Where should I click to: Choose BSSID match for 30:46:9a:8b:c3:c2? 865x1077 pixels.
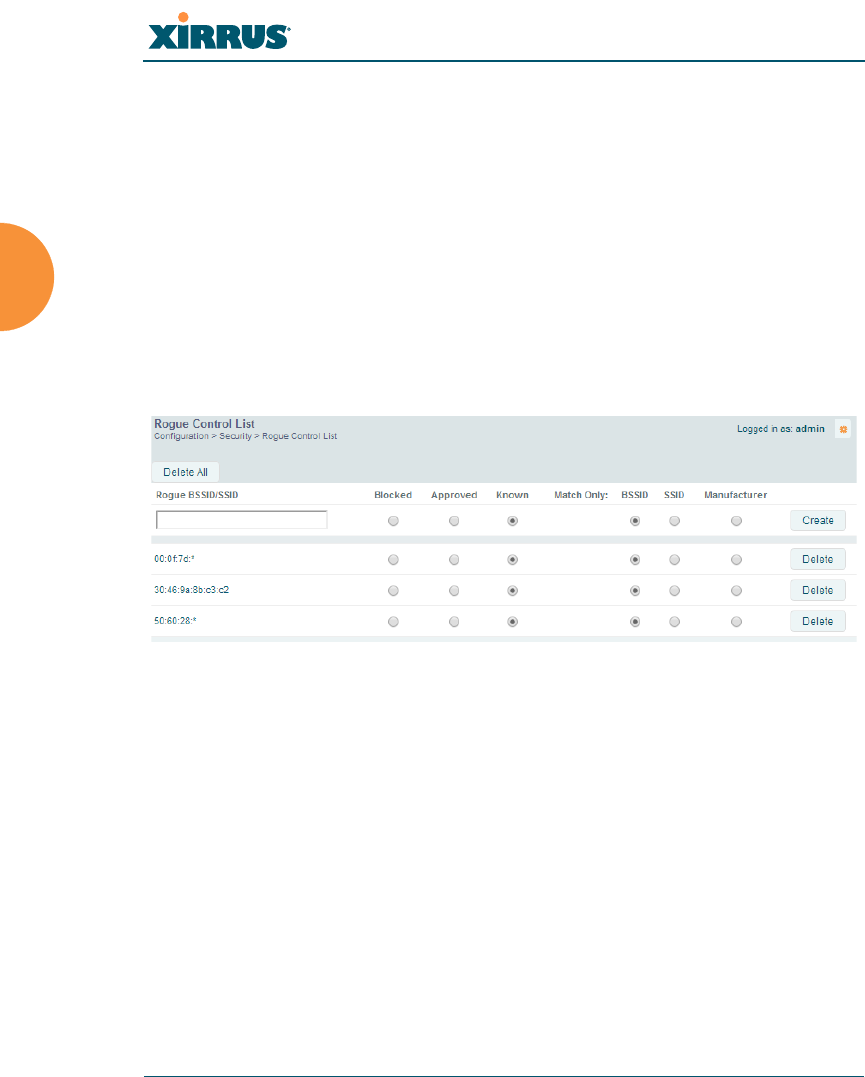pyautogui.click(x=635, y=591)
